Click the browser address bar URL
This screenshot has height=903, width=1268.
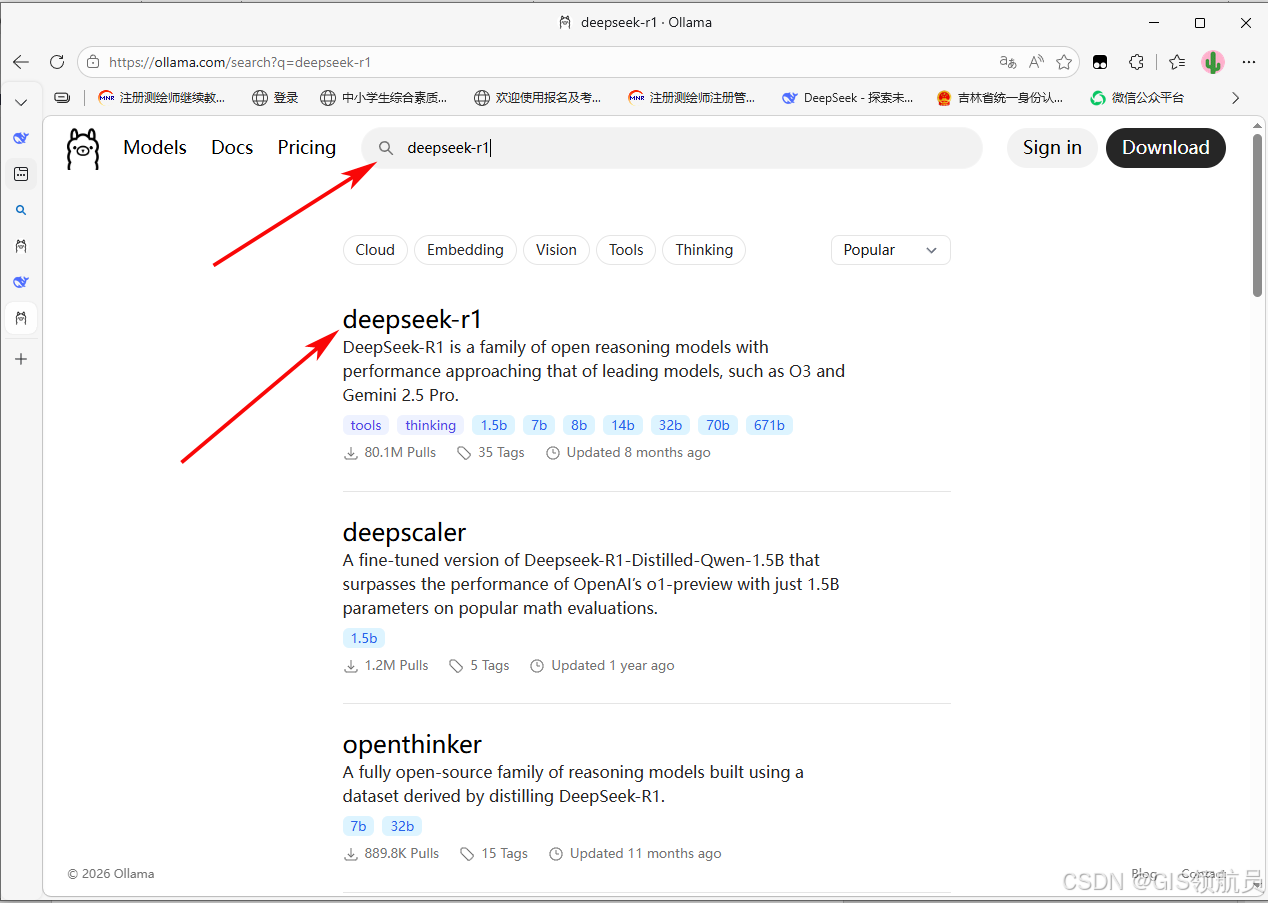[240, 62]
